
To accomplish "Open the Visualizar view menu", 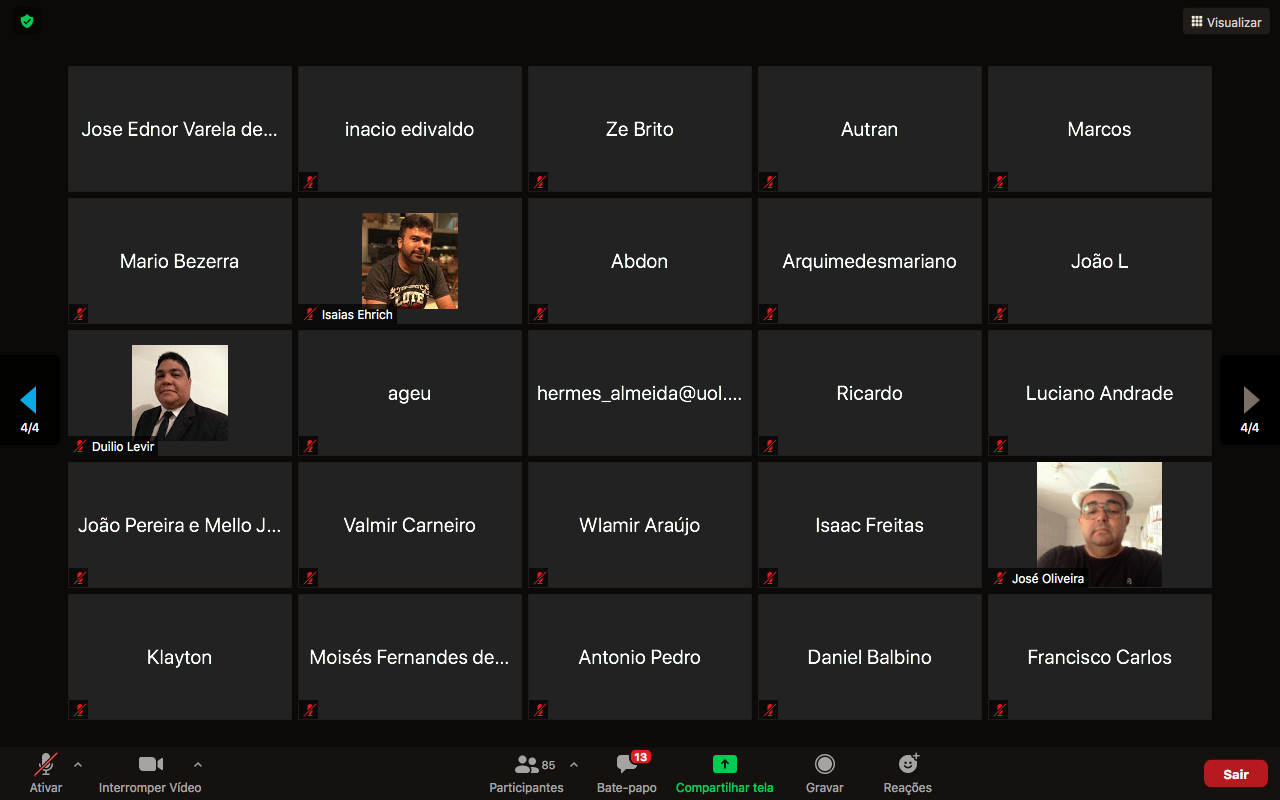I will 1226,22.
